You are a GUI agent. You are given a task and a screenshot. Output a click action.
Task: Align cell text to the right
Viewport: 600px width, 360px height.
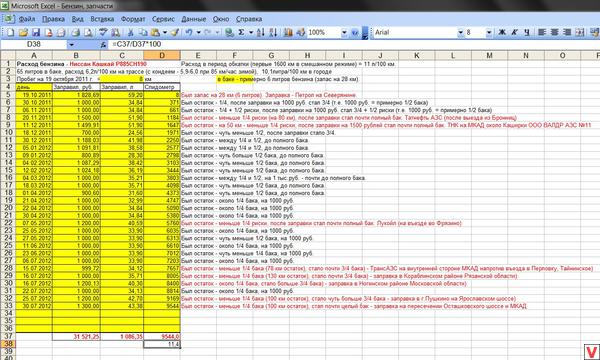pyautogui.click(x=567, y=33)
